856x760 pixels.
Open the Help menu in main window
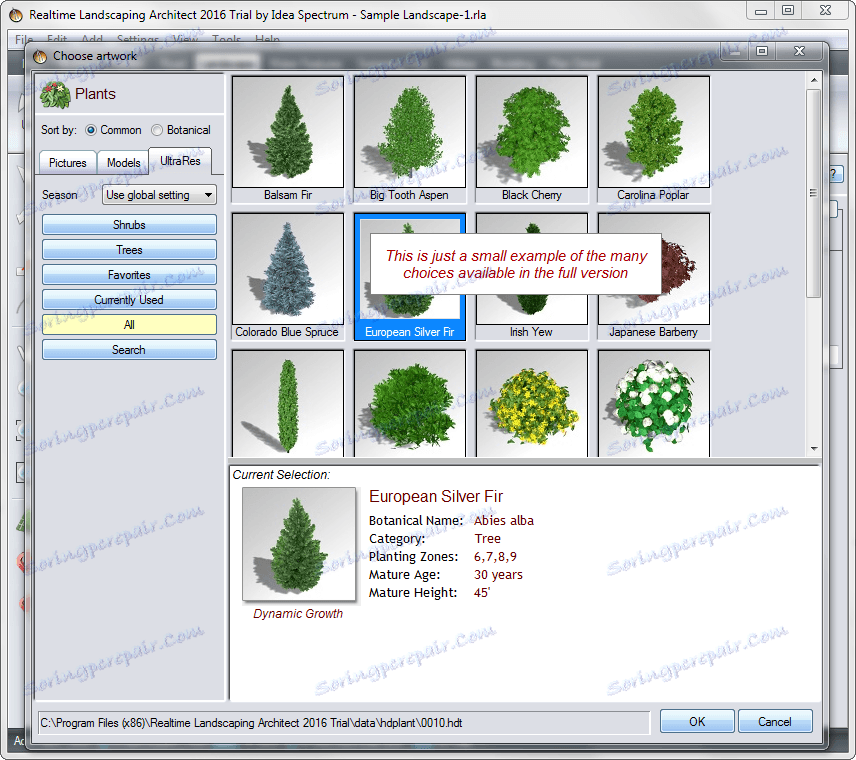268,39
